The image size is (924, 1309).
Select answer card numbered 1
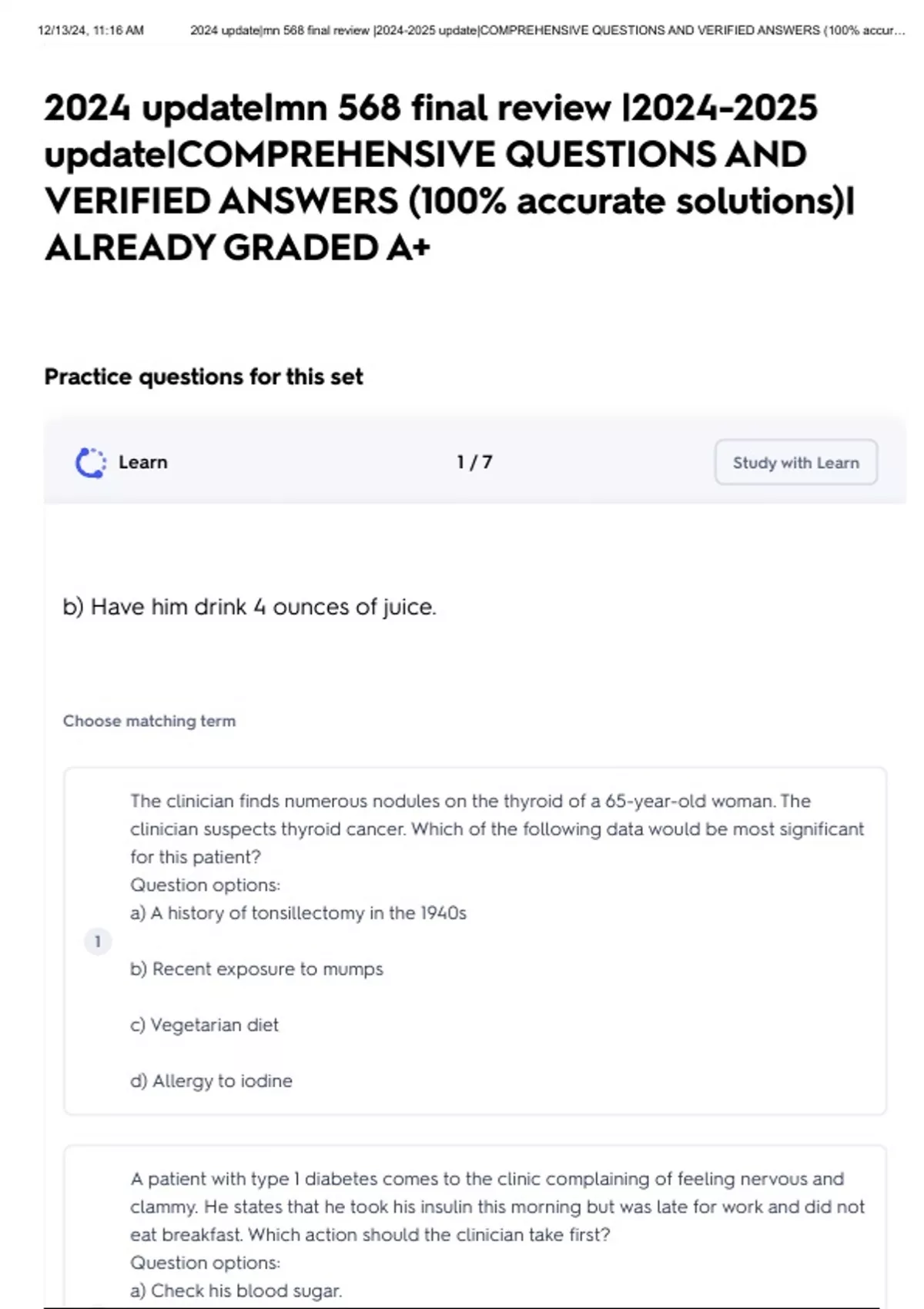point(474,941)
